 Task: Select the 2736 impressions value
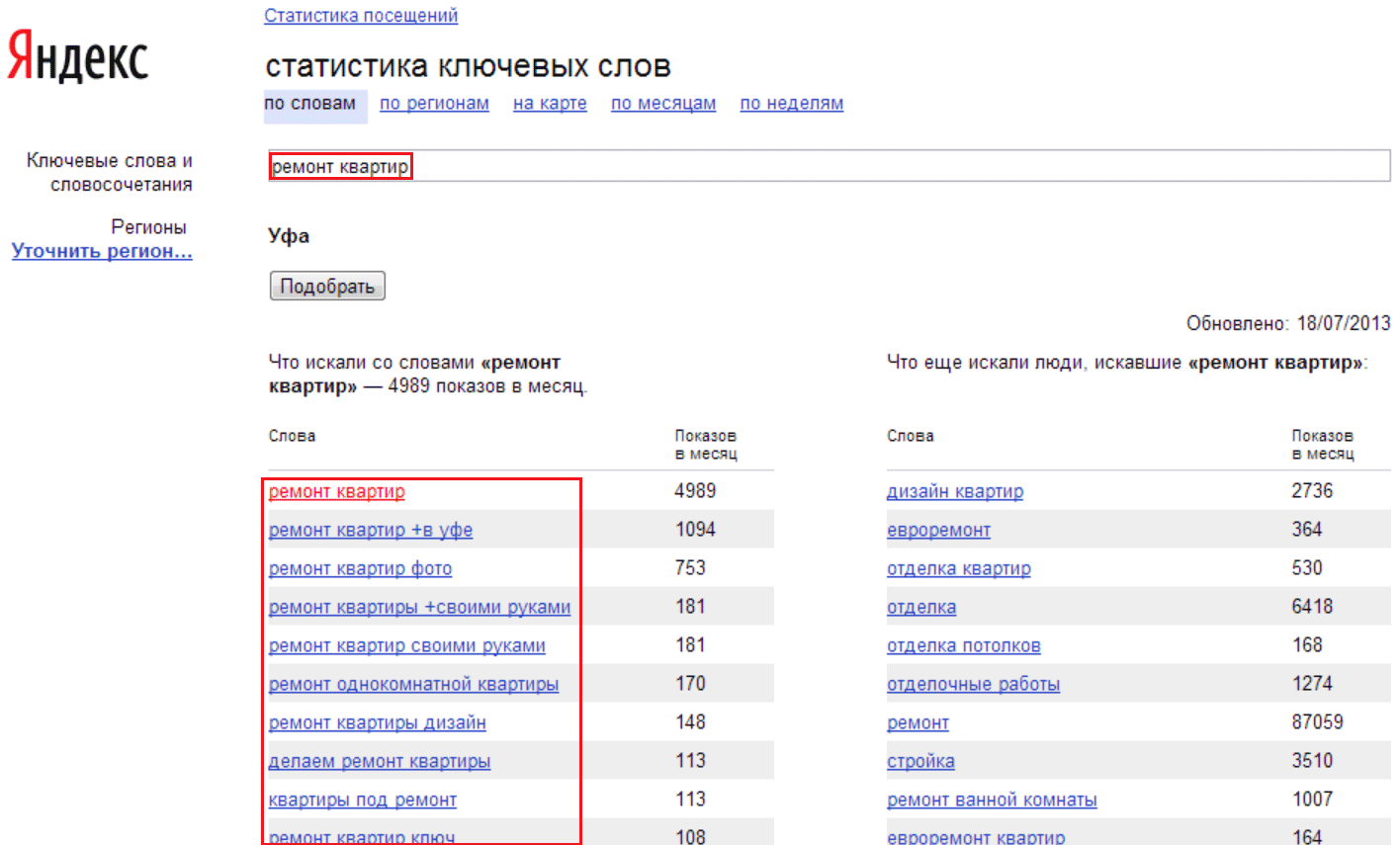1312,491
